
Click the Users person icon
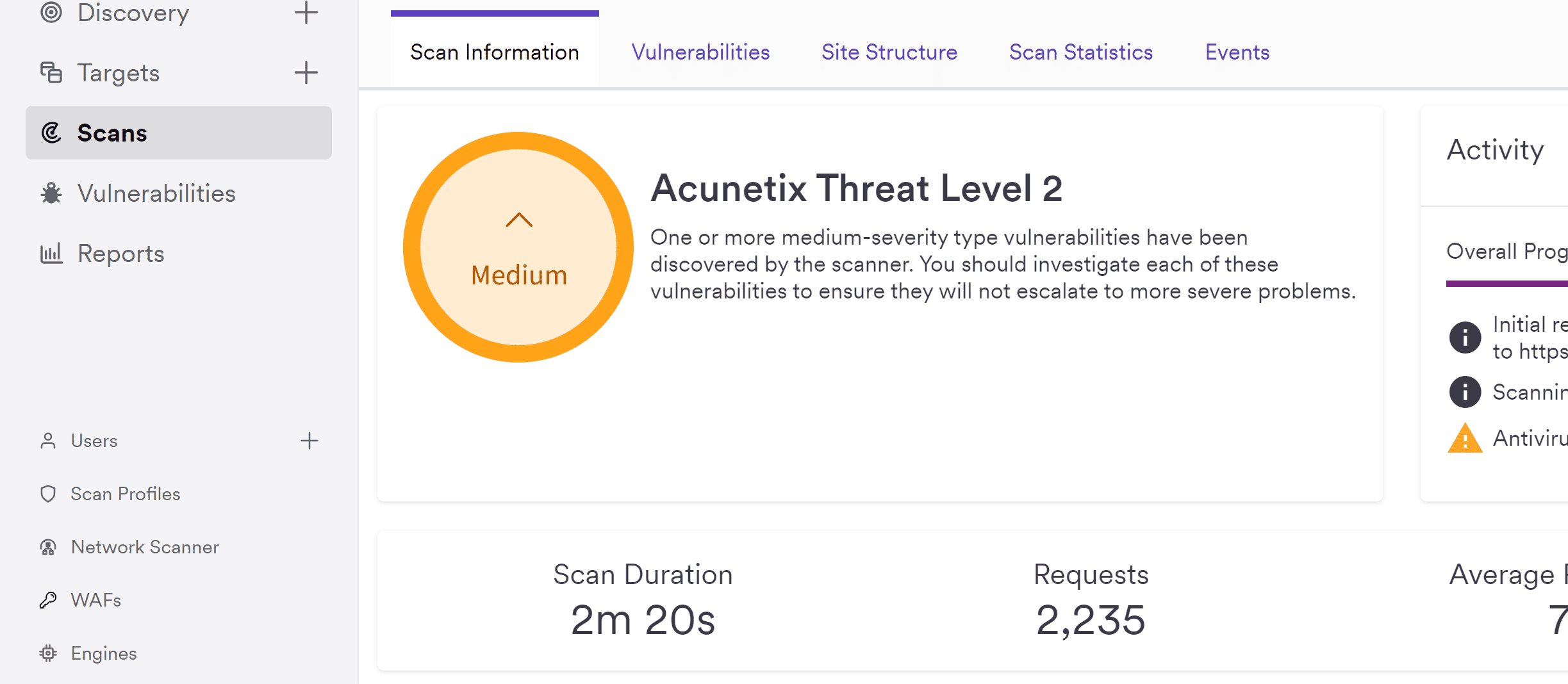pyautogui.click(x=48, y=441)
